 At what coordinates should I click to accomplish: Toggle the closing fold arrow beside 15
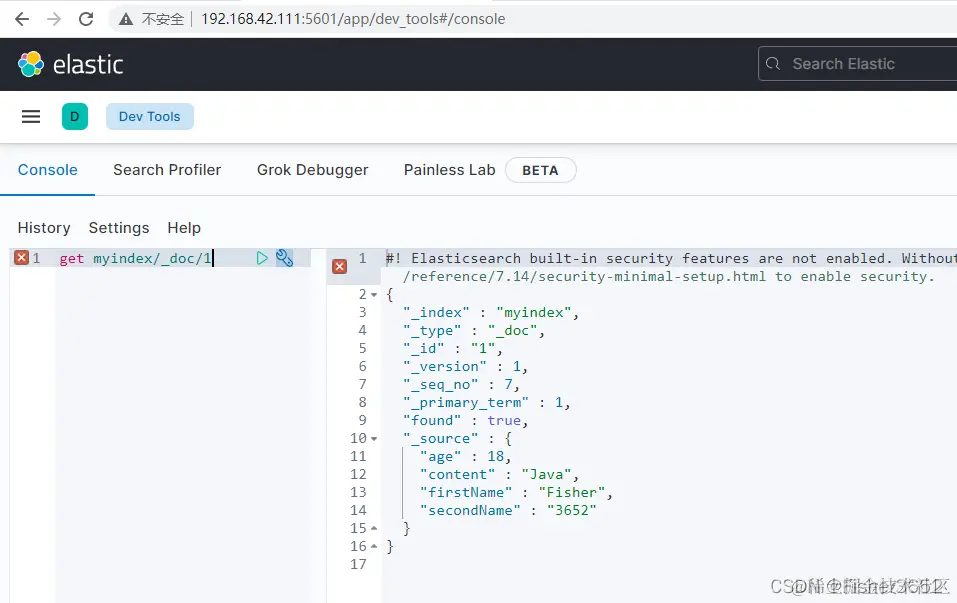tap(374, 529)
